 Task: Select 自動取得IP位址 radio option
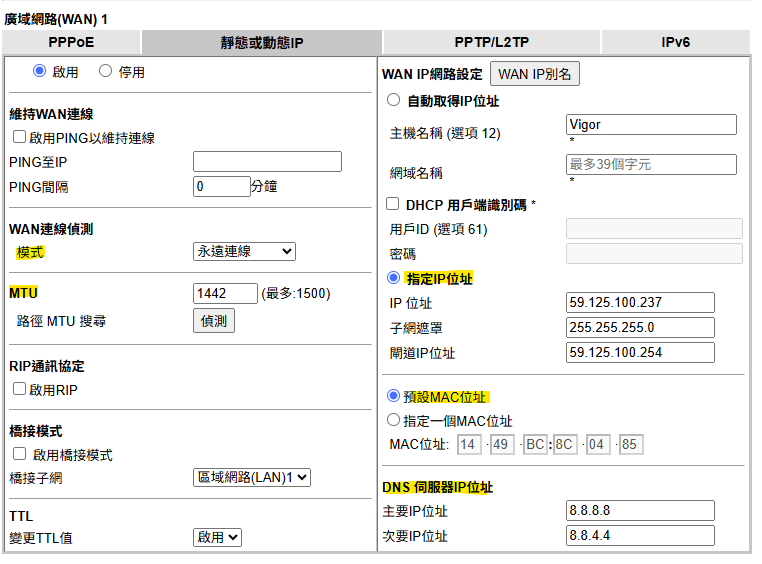pos(393,100)
